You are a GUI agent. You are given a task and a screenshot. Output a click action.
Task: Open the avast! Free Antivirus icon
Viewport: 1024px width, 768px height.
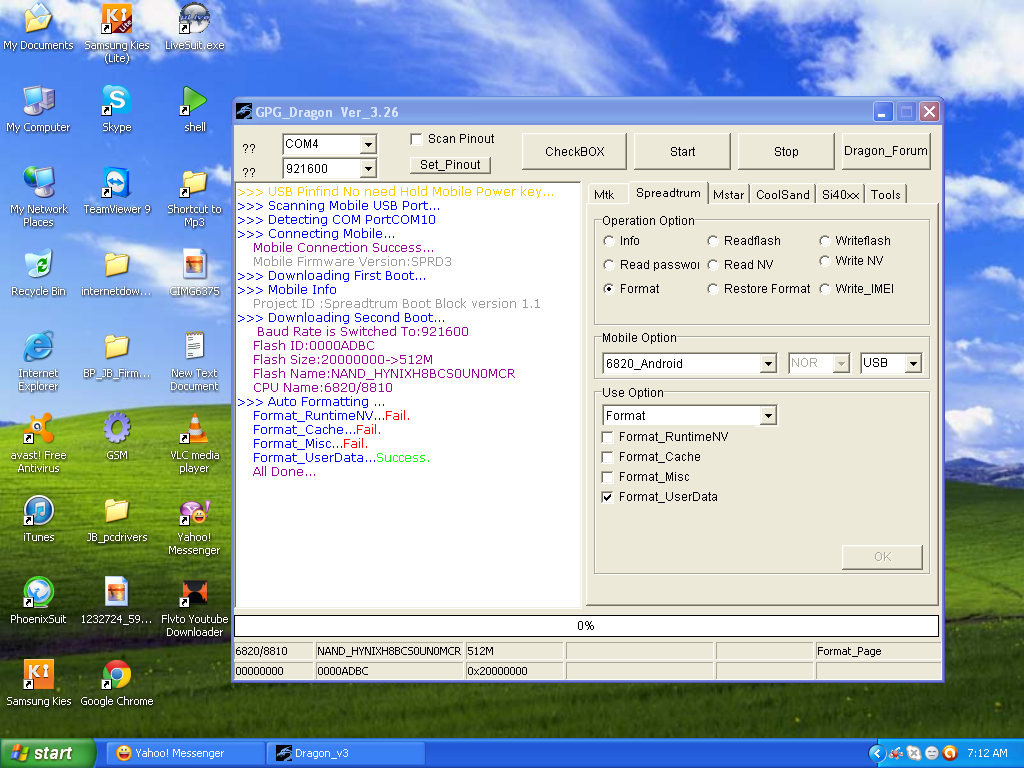[38, 429]
